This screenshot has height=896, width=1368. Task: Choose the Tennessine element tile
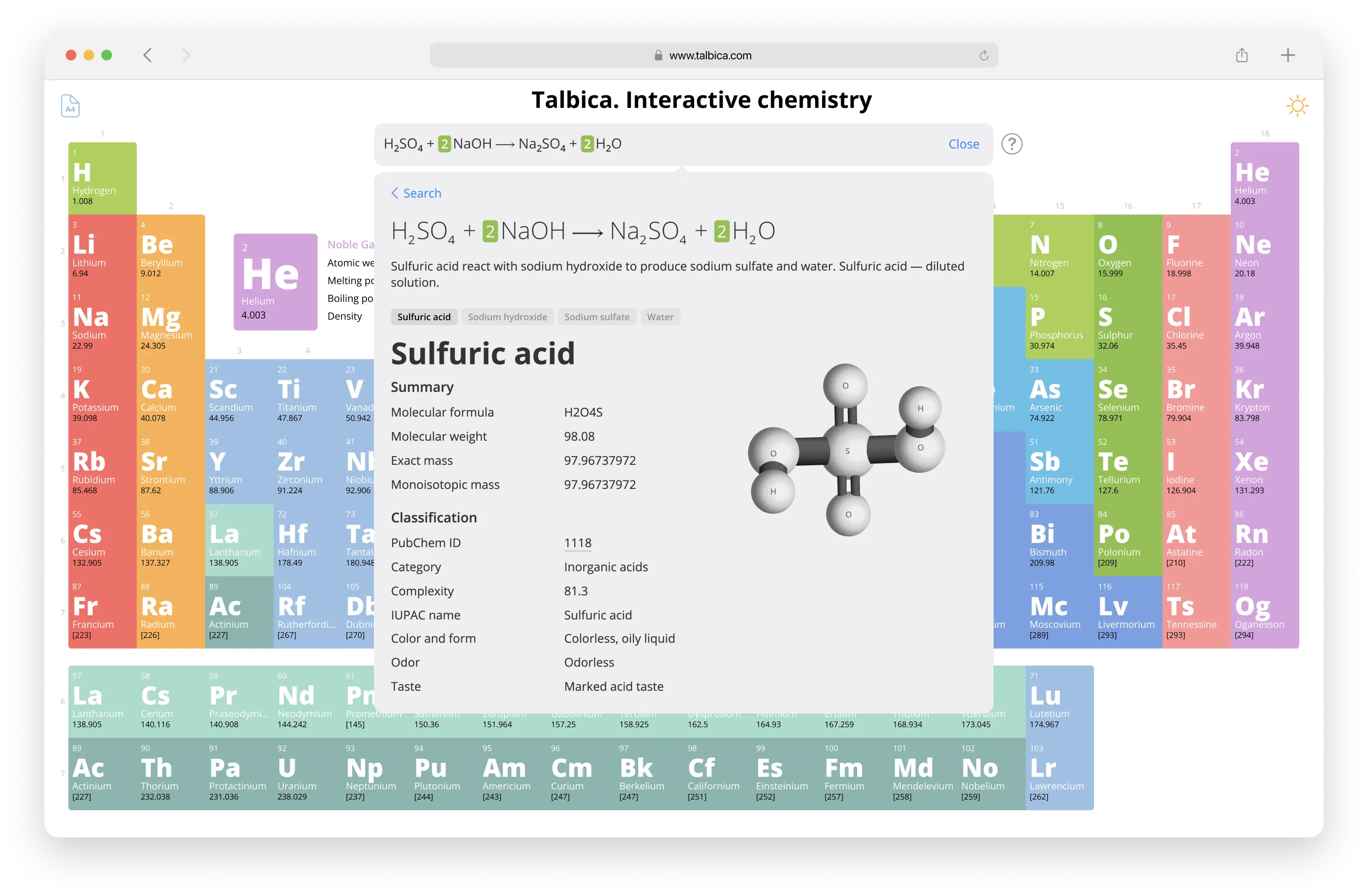pyautogui.click(x=1196, y=613)
